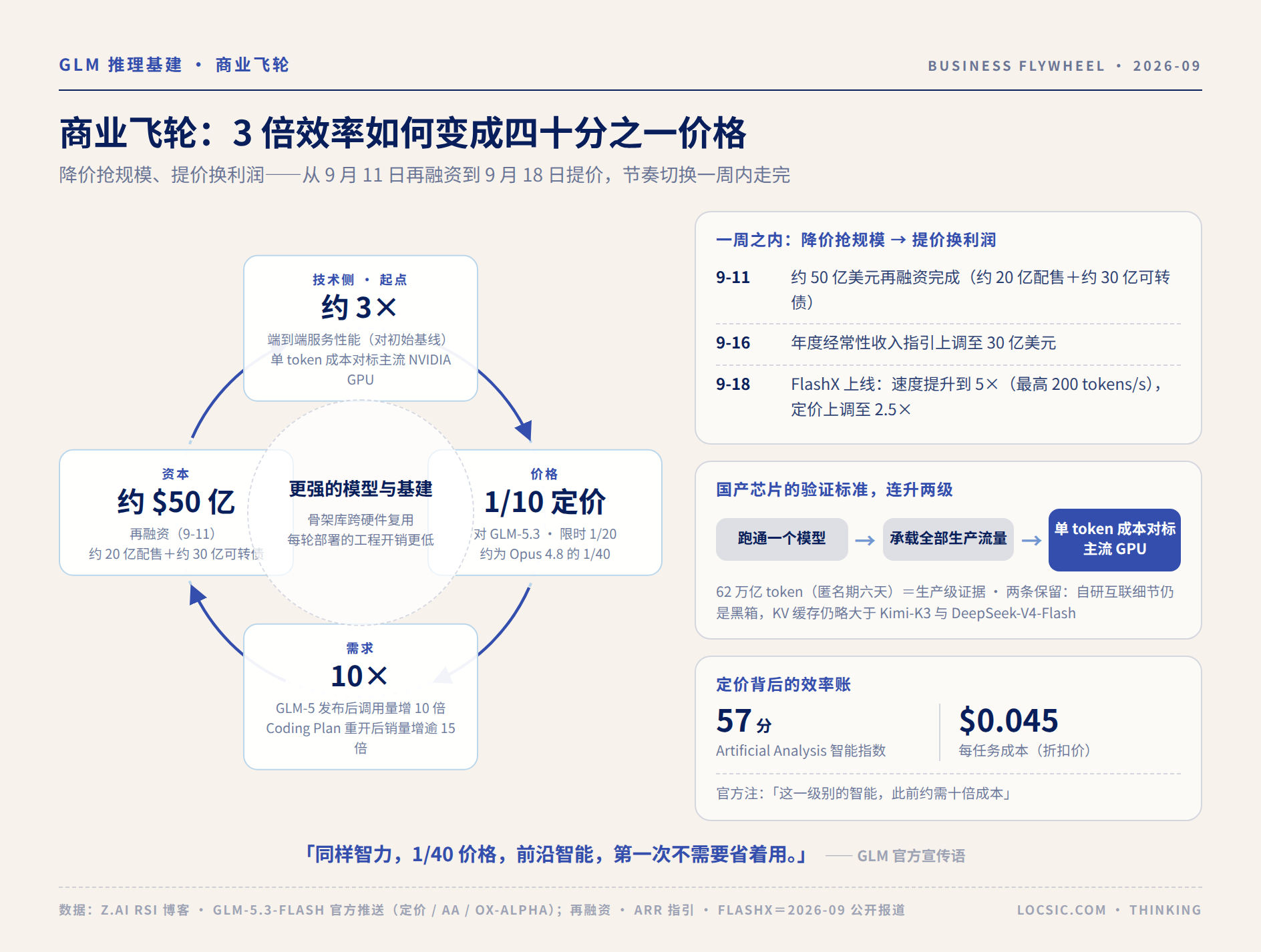Click the arrow after '跑通一个模型'

(x=865, y=540)
